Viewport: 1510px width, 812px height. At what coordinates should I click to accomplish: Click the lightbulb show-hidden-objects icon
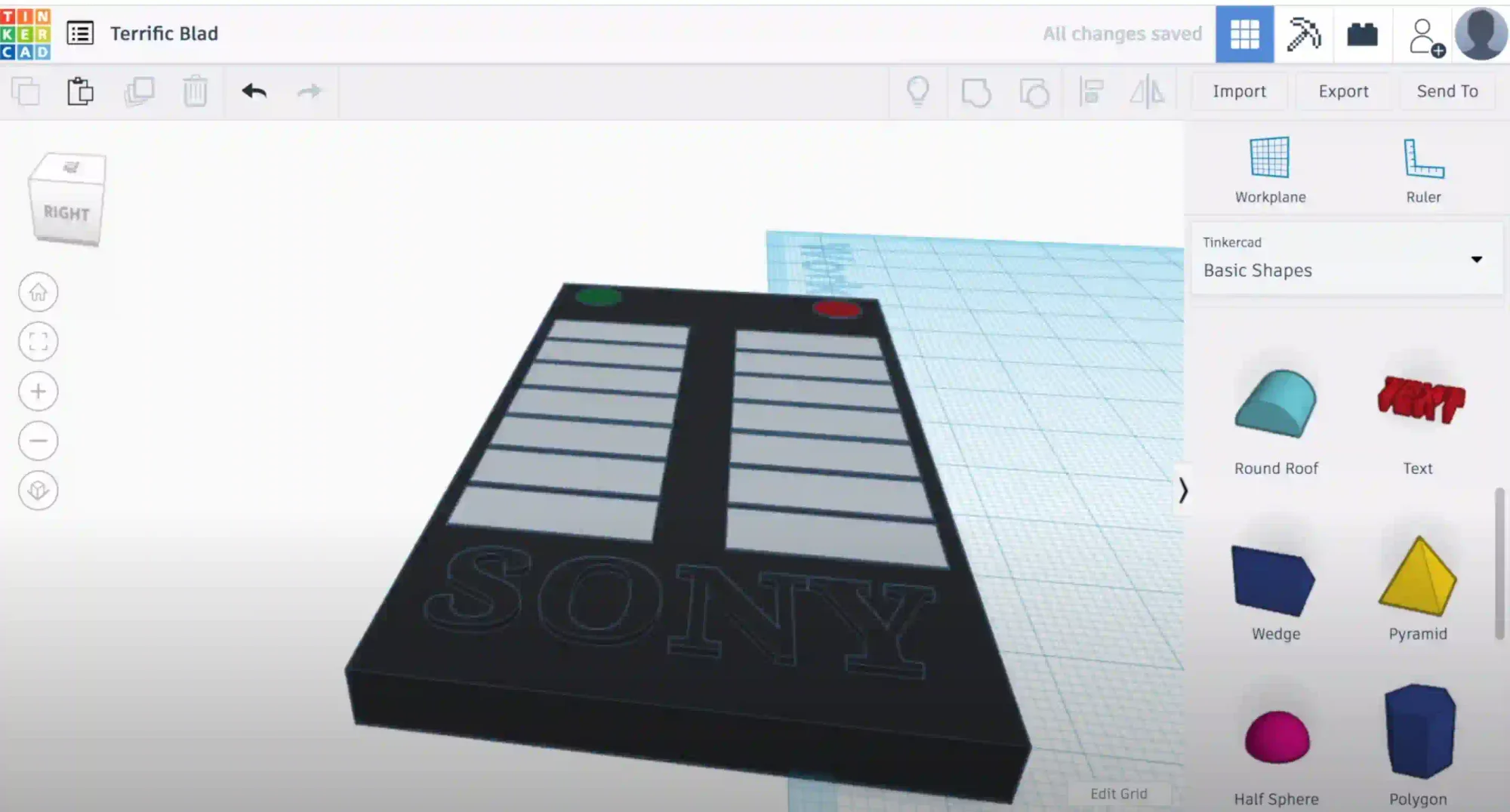click(918, 91)
